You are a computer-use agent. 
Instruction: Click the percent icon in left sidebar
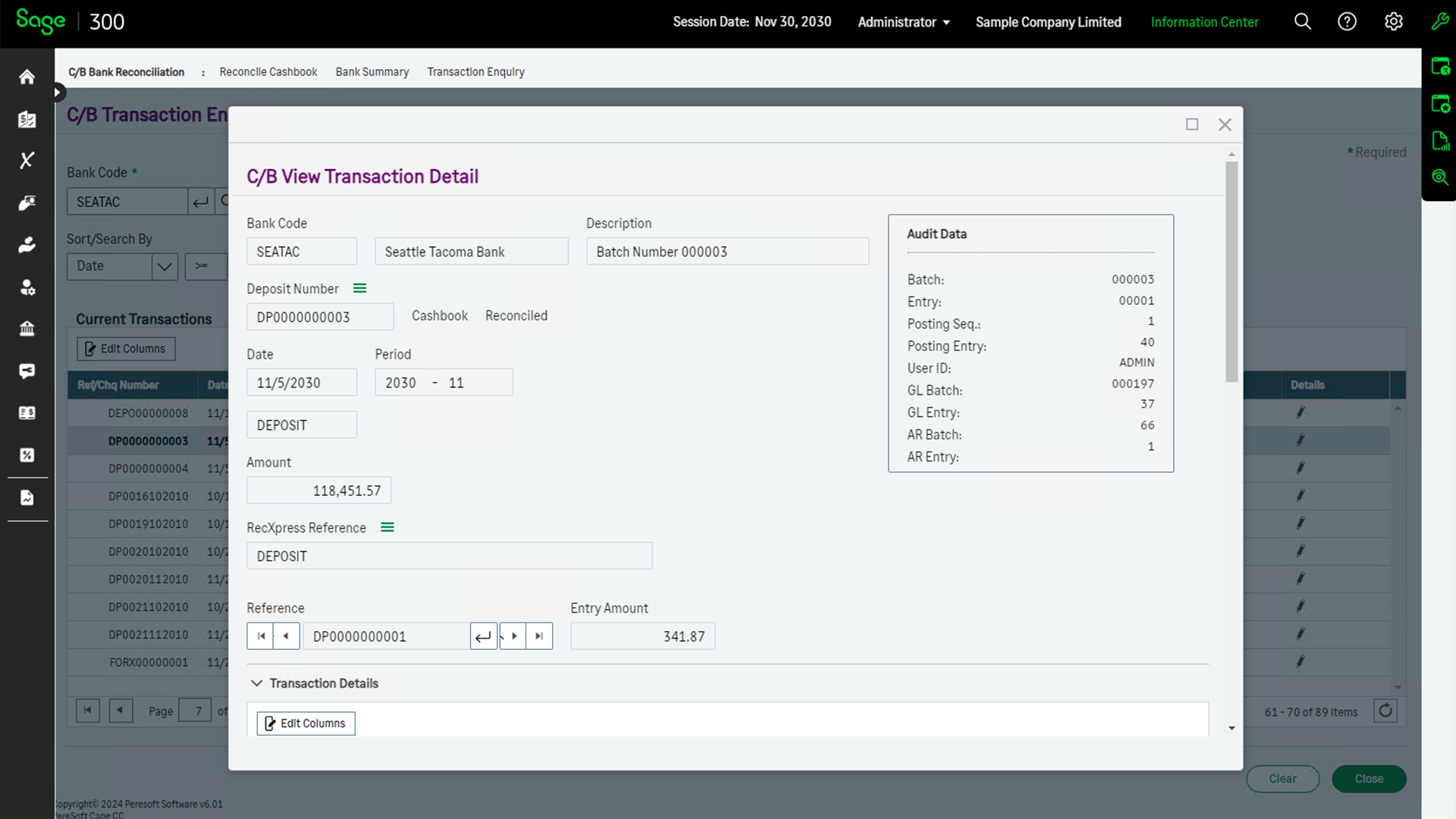point(27,455)
